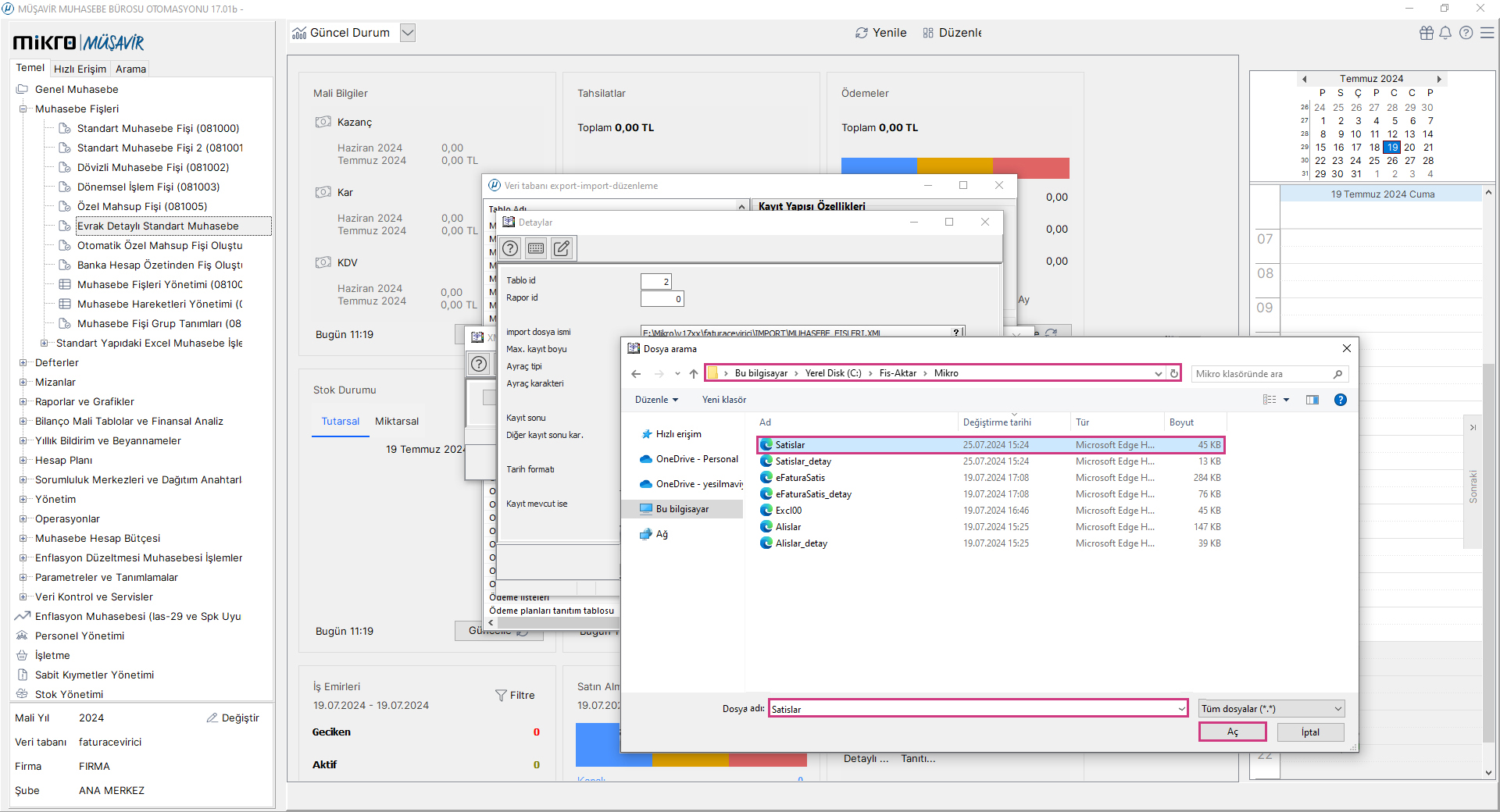Toggle the preview pane in file dialog

point(1312,400)
